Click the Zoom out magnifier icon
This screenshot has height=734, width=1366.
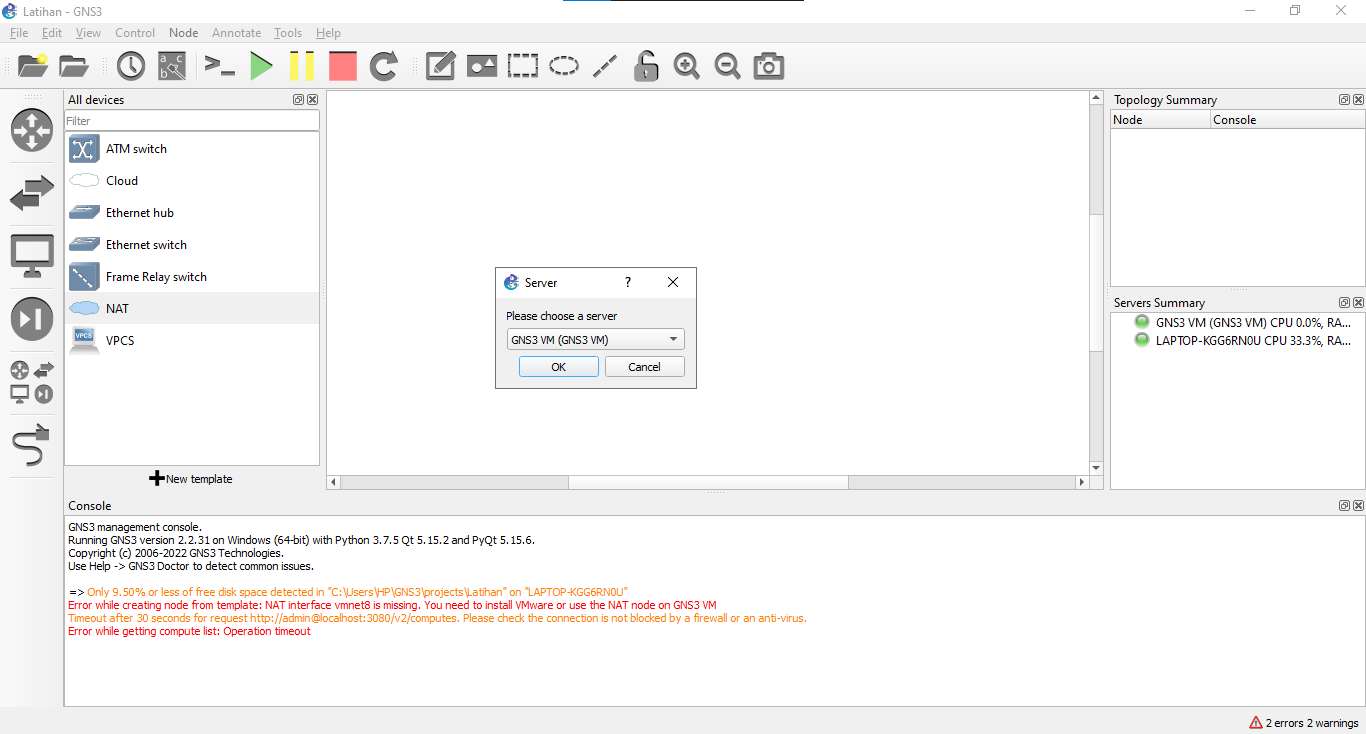[728, 66]
